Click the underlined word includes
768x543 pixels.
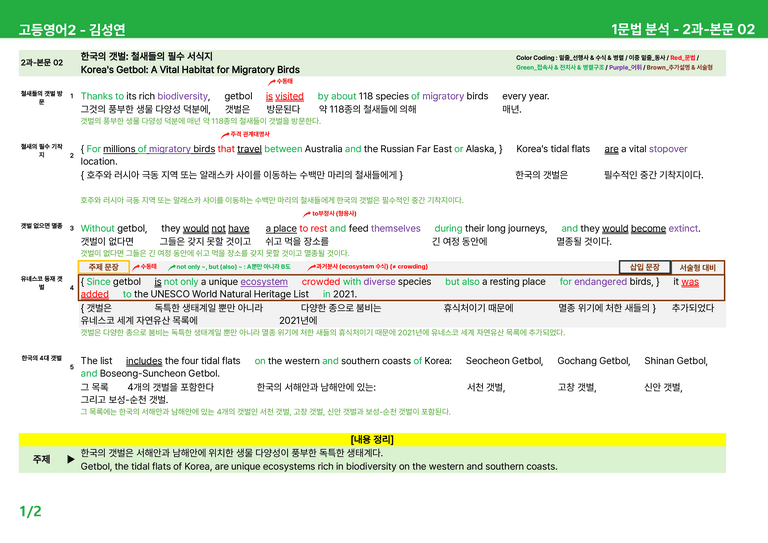[x=144, y=361]
